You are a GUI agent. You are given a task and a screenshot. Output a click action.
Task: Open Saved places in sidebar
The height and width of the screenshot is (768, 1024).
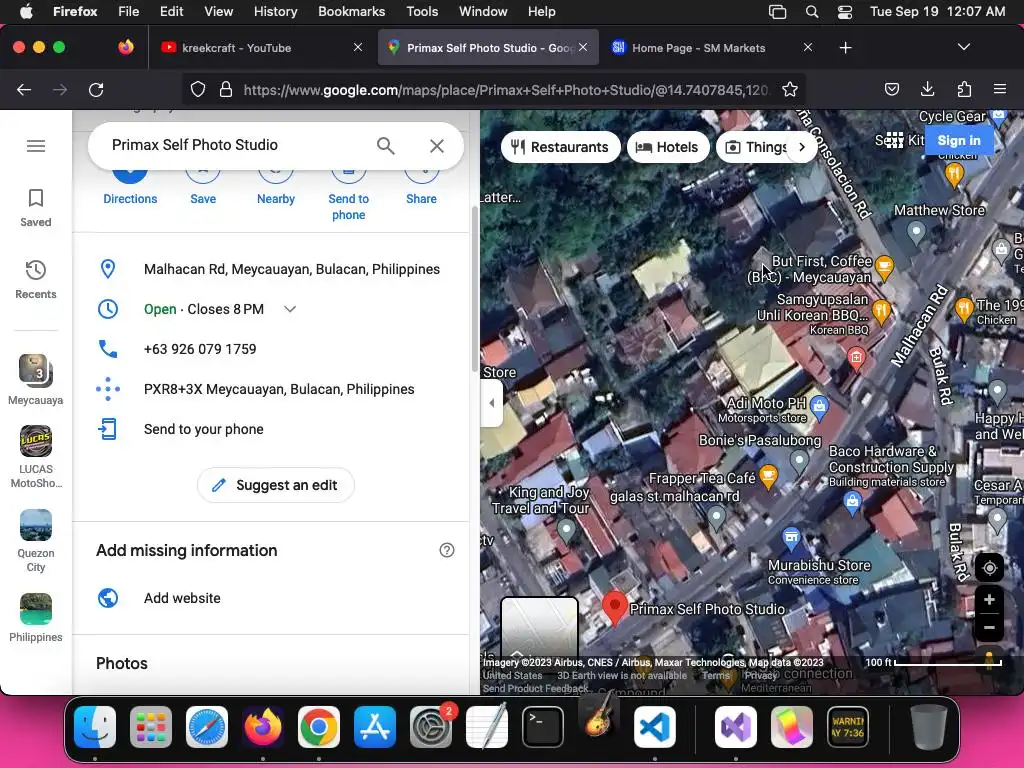(x=36, y=208)
